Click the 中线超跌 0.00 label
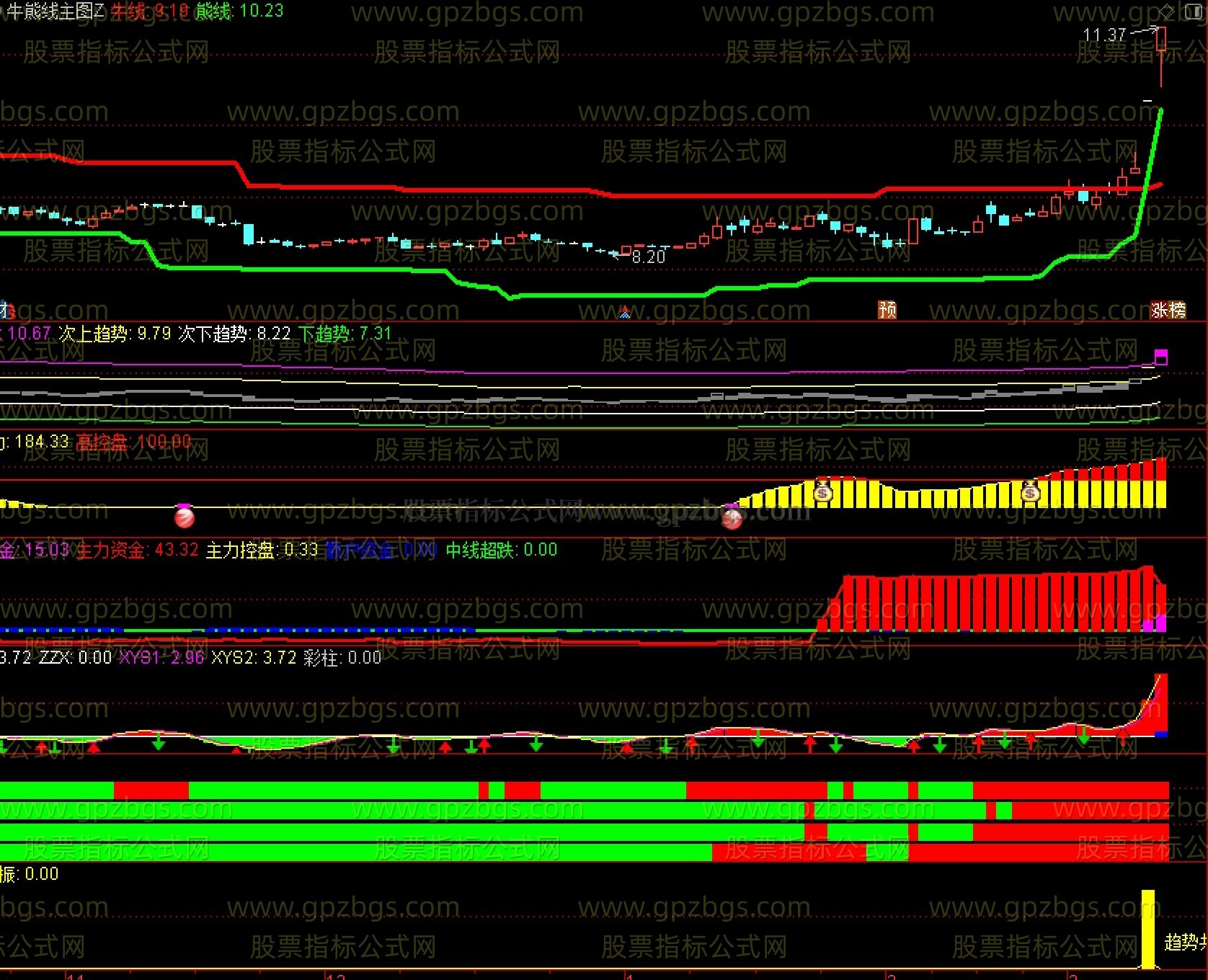The image size is (1208, 980). [x=501, y=550]
